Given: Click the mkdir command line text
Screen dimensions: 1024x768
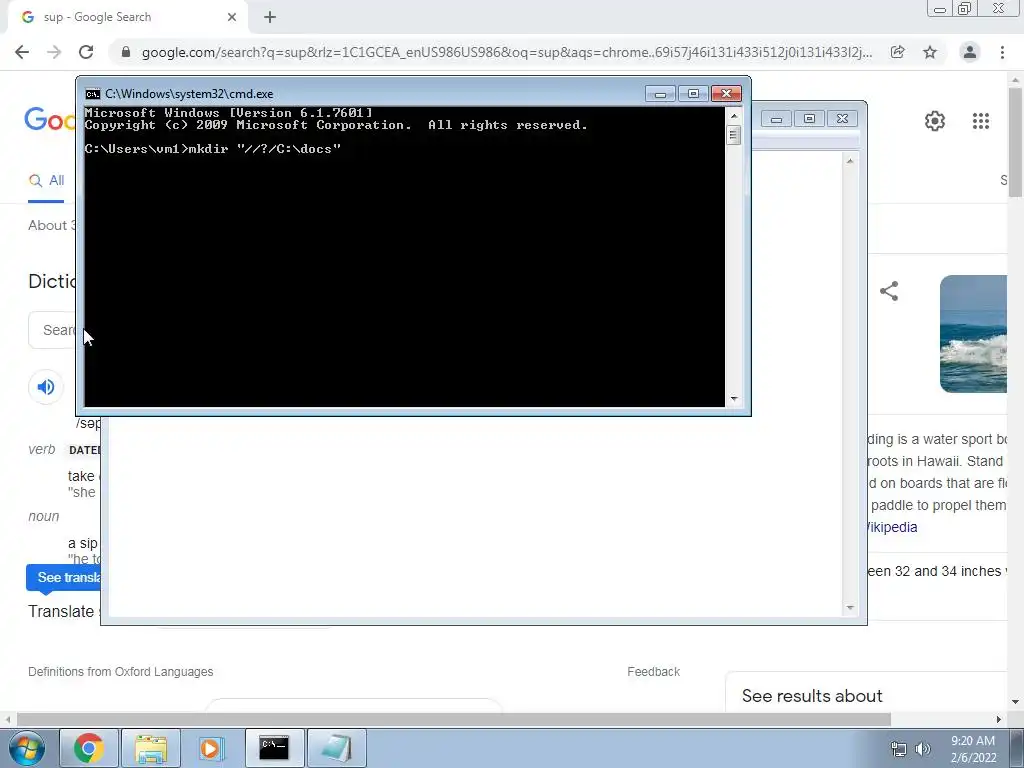Looking at the screenshot, I should coord(212,149).
